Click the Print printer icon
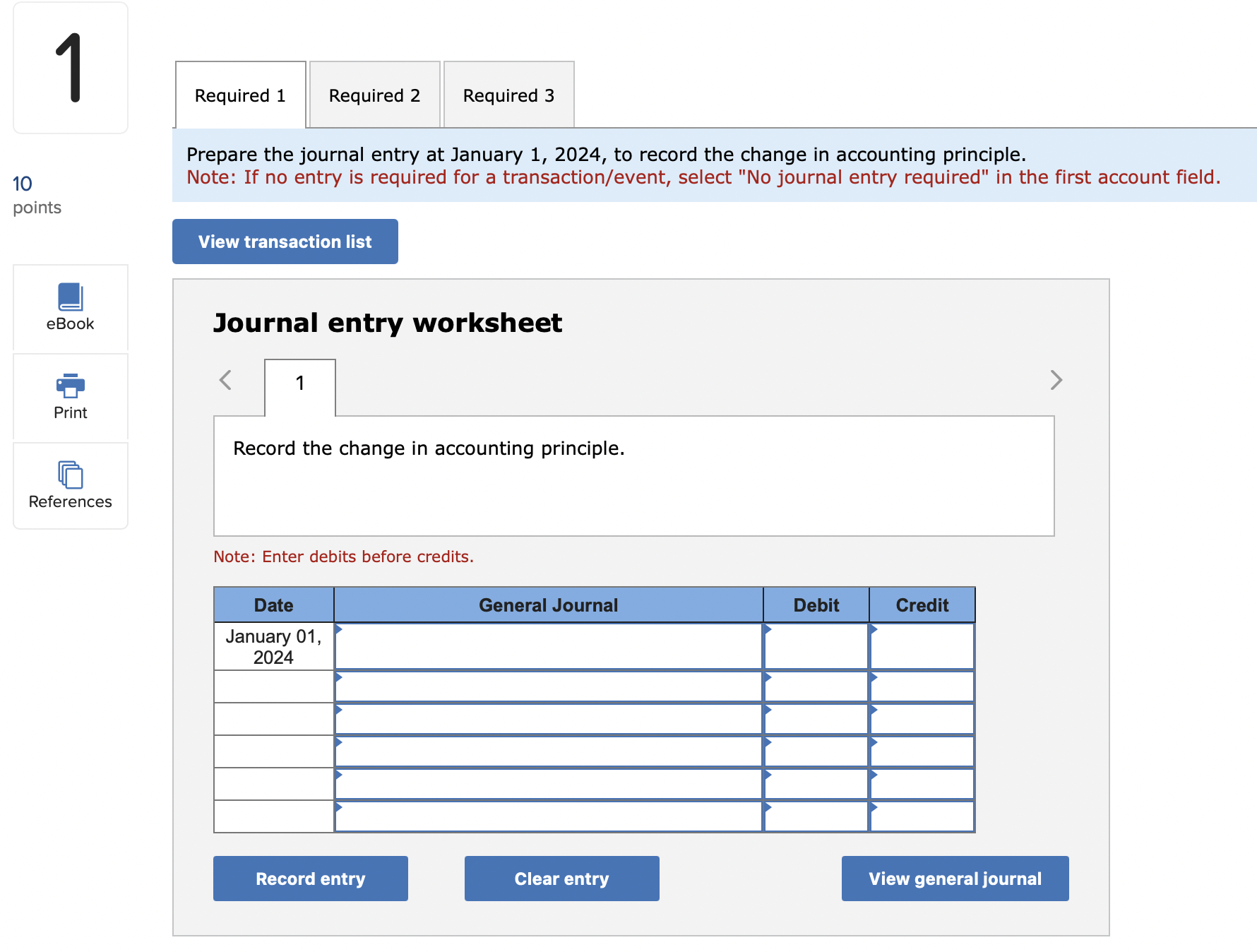This screenshot has height=952, width=1257. pos(71,386)
